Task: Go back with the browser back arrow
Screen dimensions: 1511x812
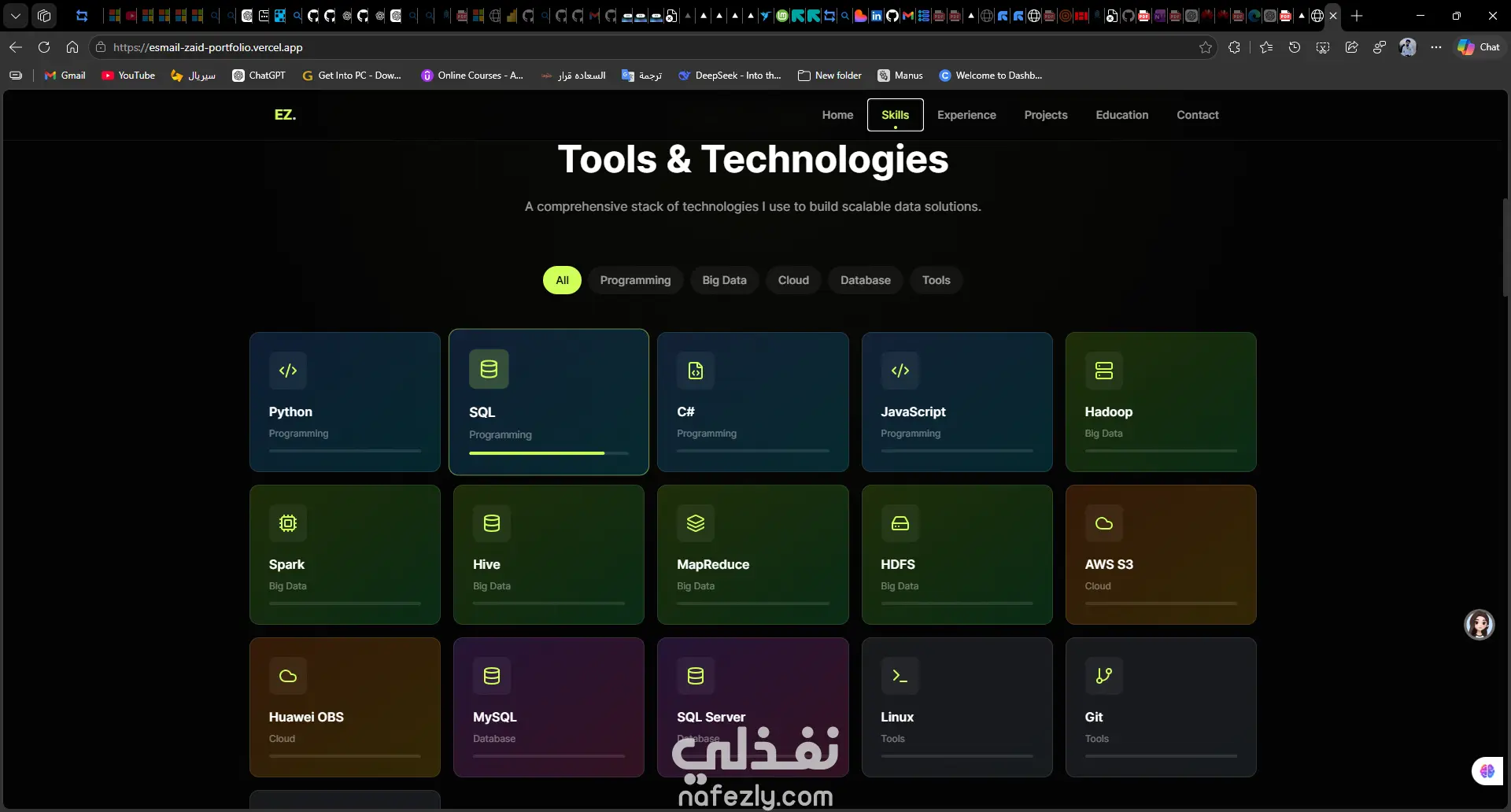Action: tap(16, 47)
